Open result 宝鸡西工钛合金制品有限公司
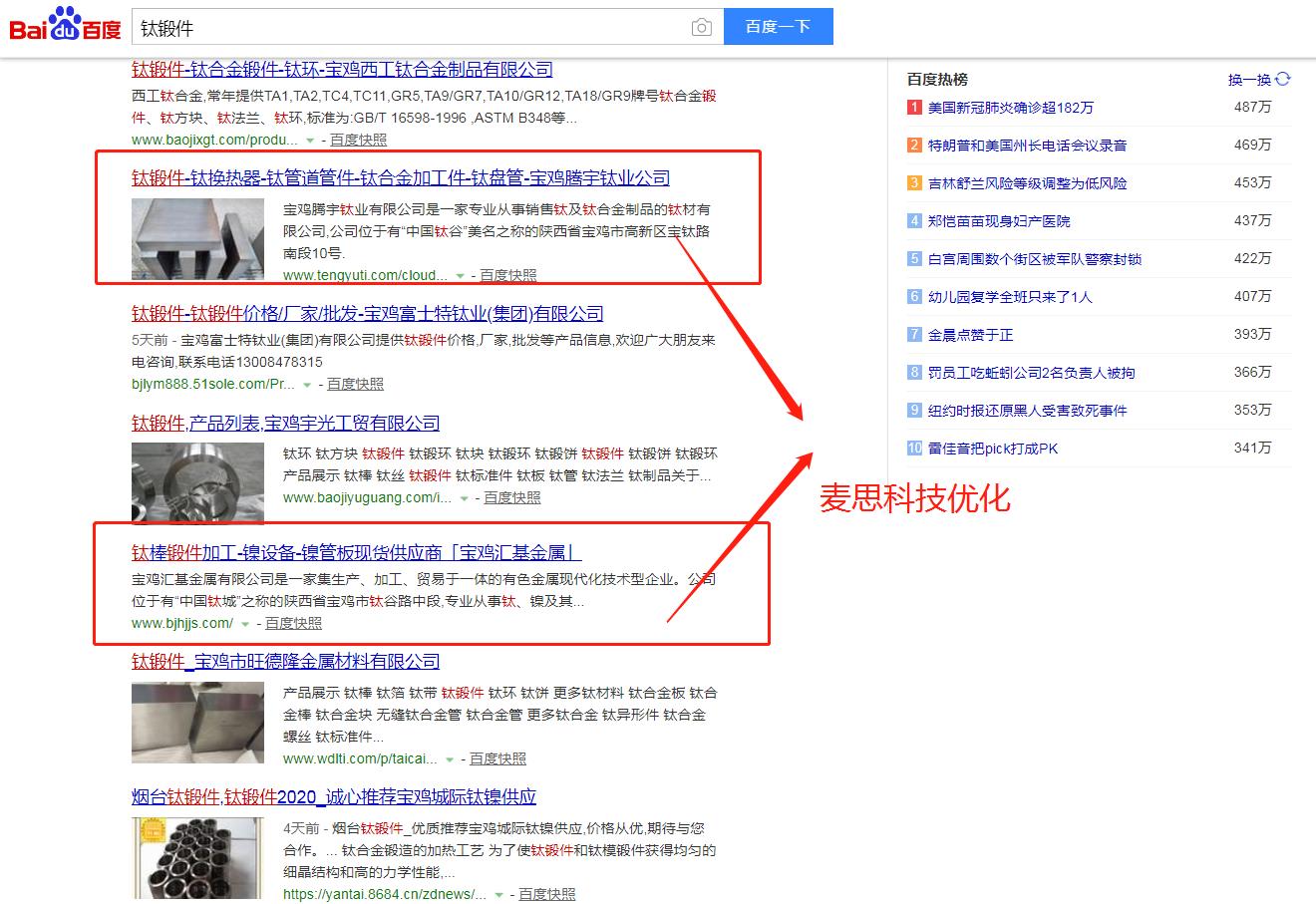The image size is (1316, 904). [342, 69]
